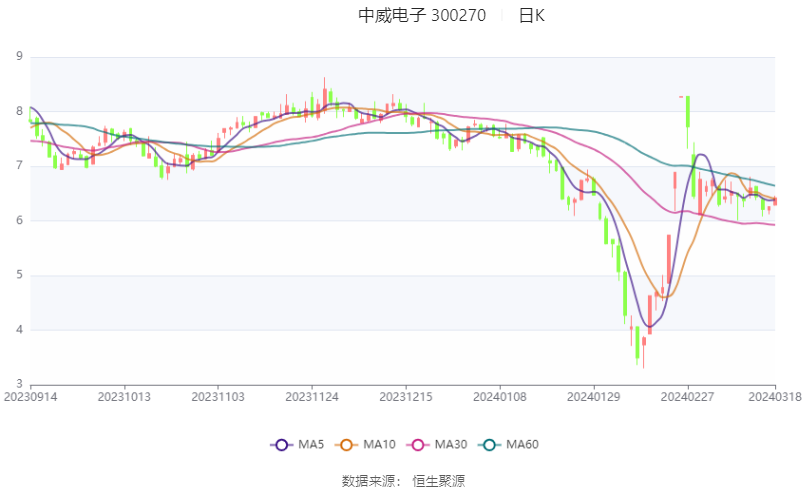Click the y-axis price label 9
This screenshot has height=491, width=807.
(20, 56)
